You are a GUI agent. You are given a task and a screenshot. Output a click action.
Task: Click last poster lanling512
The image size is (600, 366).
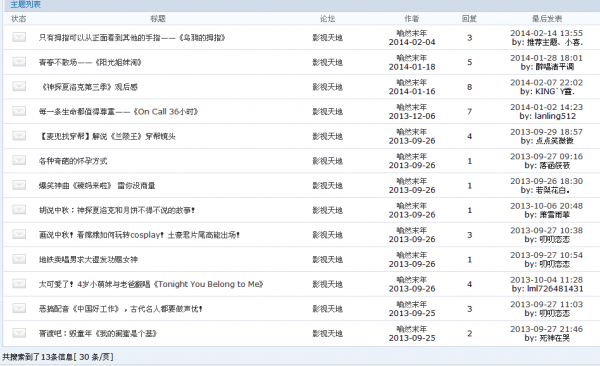click(x=555, y=116)
